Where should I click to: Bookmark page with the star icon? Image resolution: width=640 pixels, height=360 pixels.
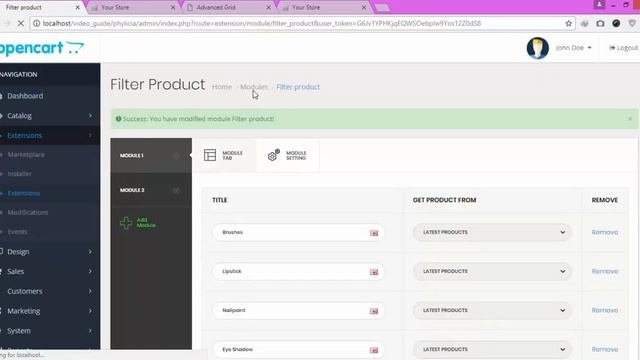pos(569,23)
